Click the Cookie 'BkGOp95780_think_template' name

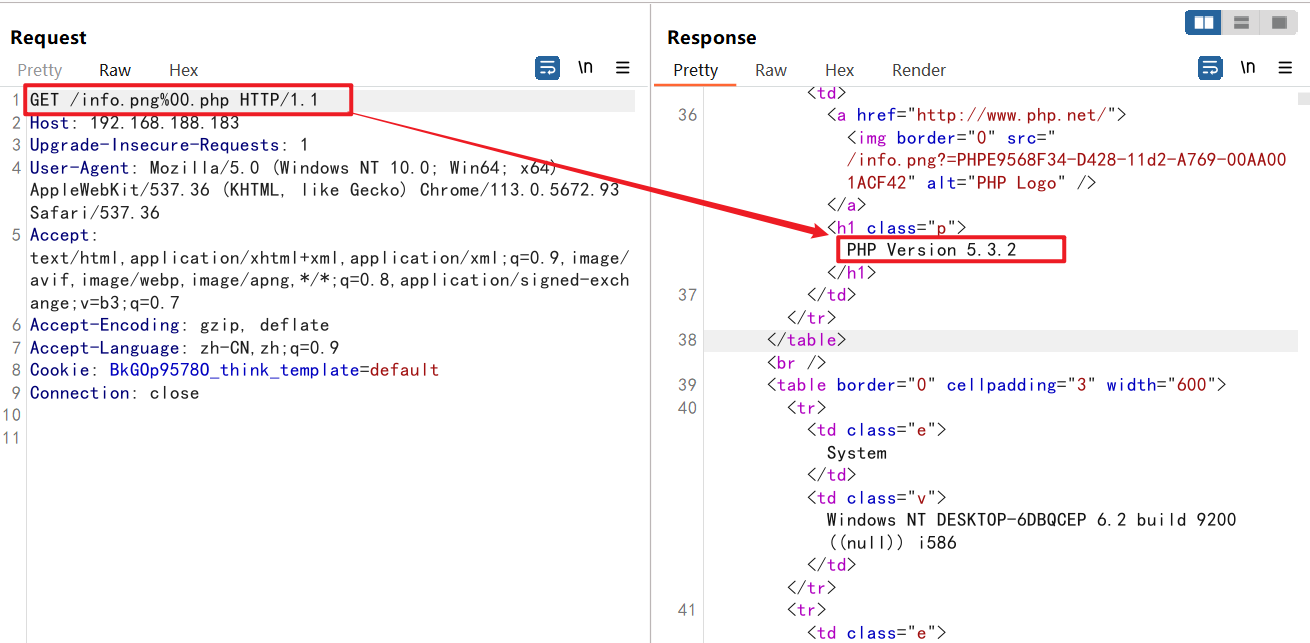click(234, 370)
